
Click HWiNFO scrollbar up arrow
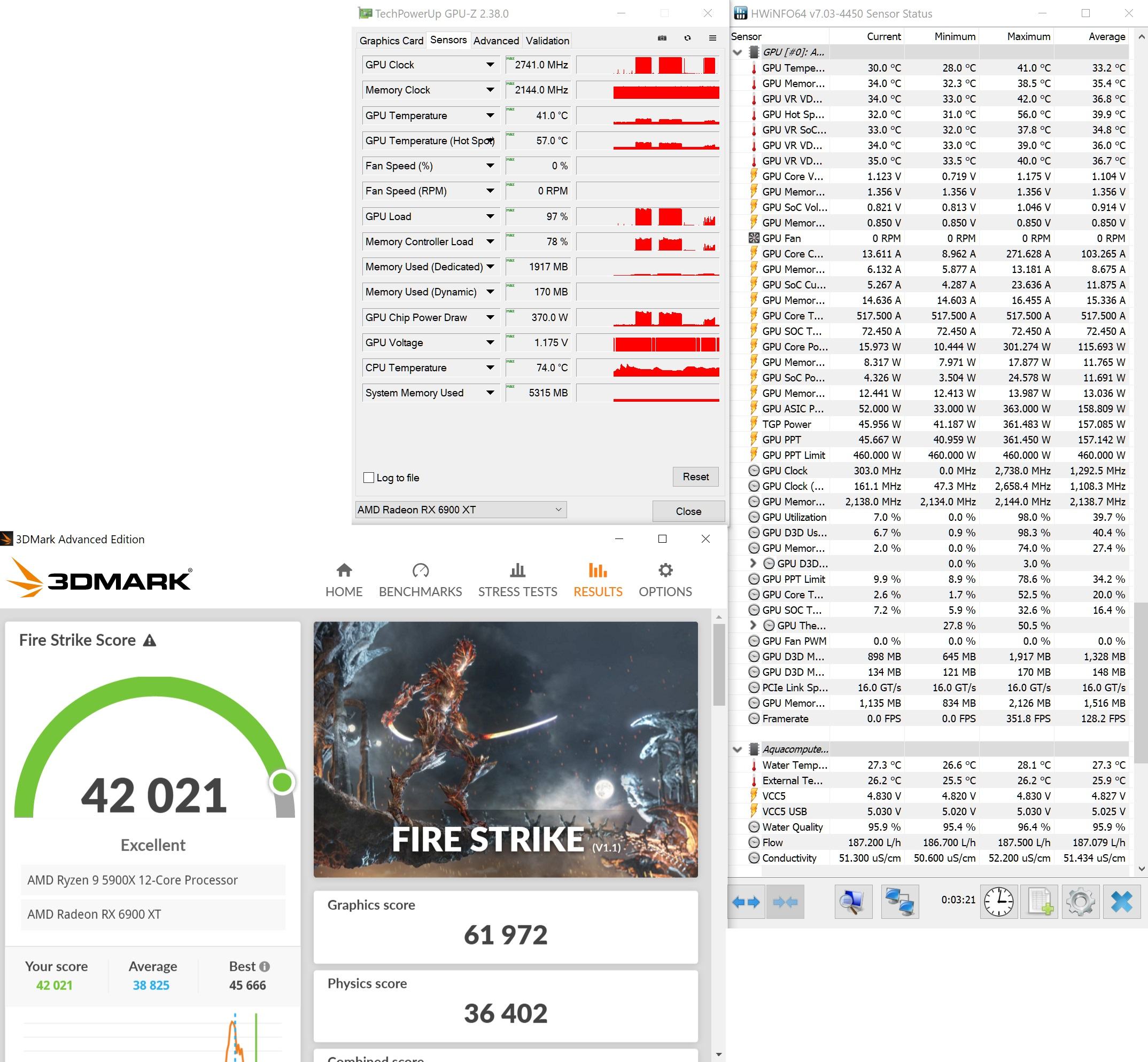click(x=1141, y=36)
